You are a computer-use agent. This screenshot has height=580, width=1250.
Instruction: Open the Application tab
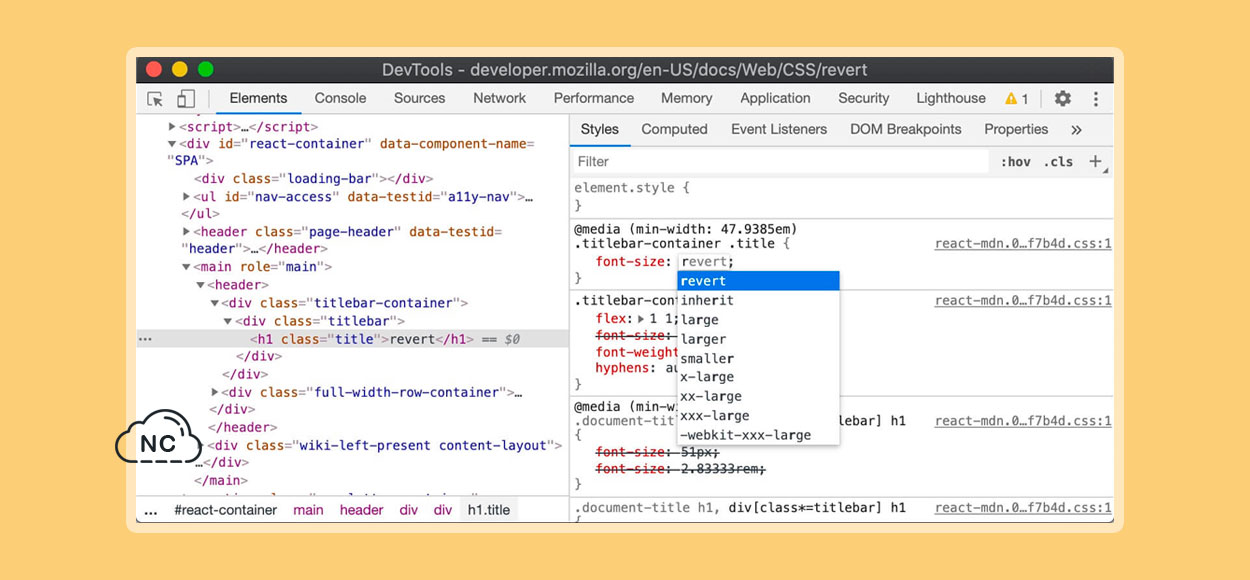pos(775,98)
